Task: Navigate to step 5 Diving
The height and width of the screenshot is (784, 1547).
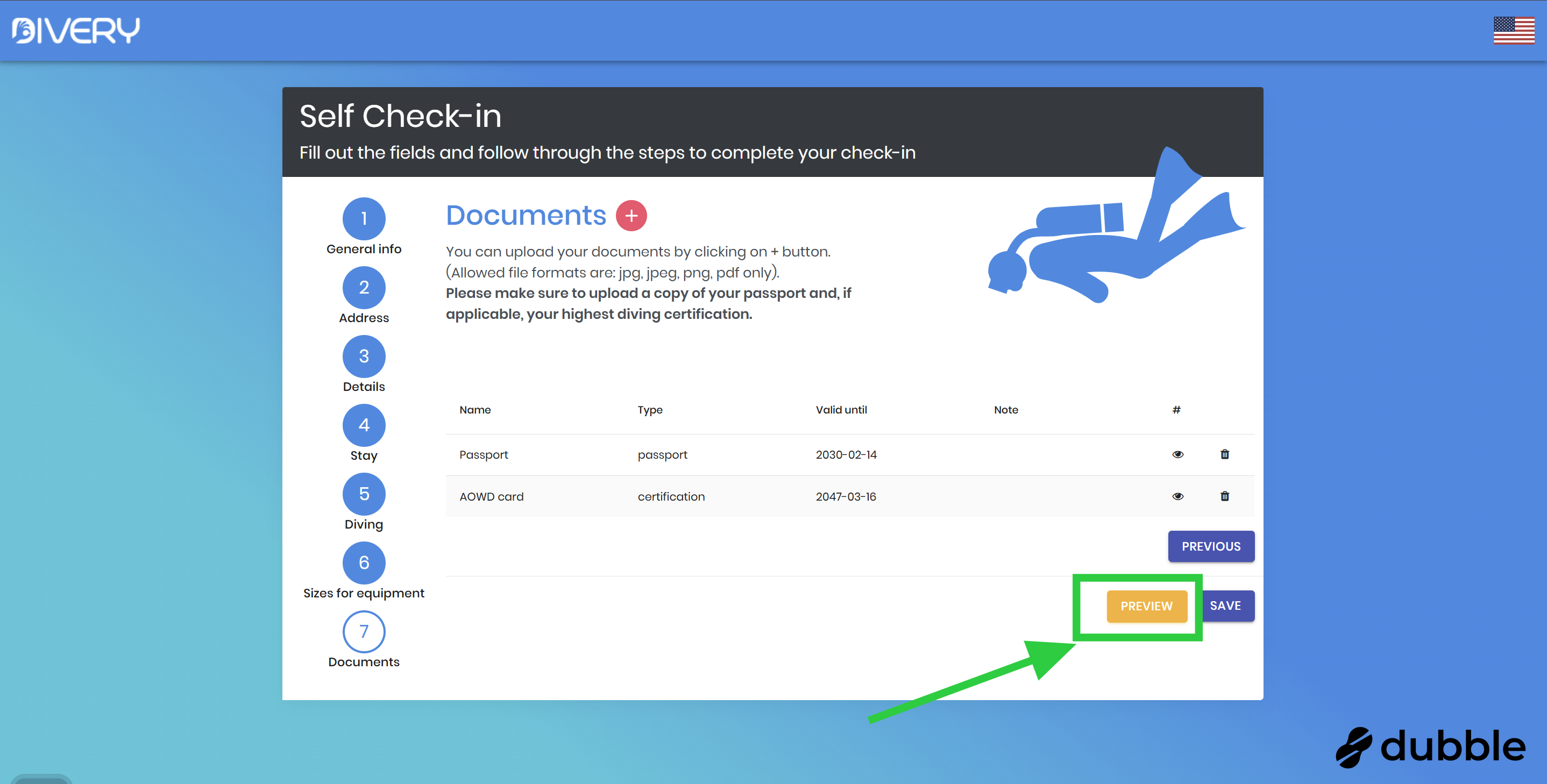Action: [x=364, y=494]
